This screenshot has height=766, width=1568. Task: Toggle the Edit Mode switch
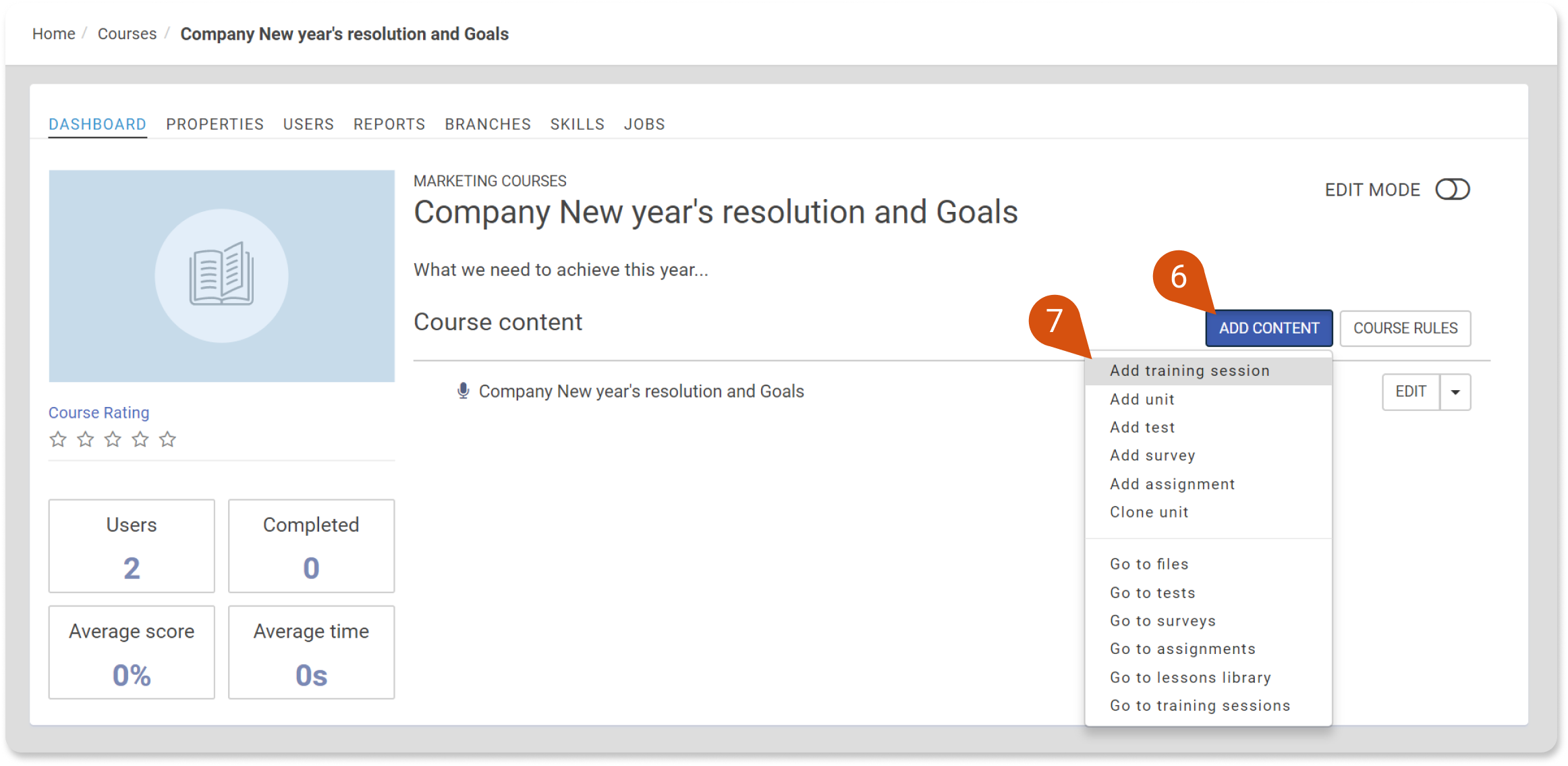click(1452, 190)
